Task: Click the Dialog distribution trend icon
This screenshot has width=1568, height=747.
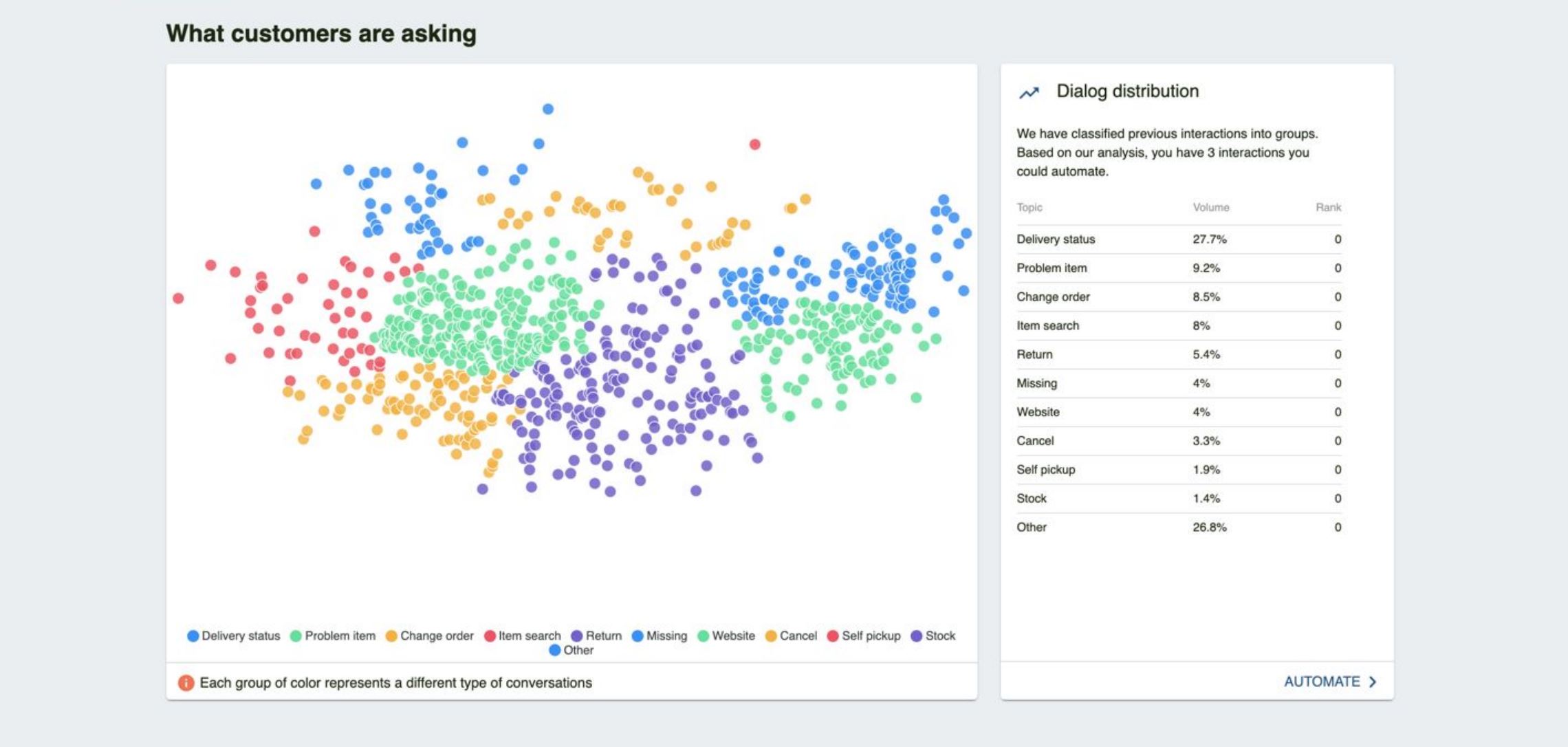Action: tap(1029, 92)
